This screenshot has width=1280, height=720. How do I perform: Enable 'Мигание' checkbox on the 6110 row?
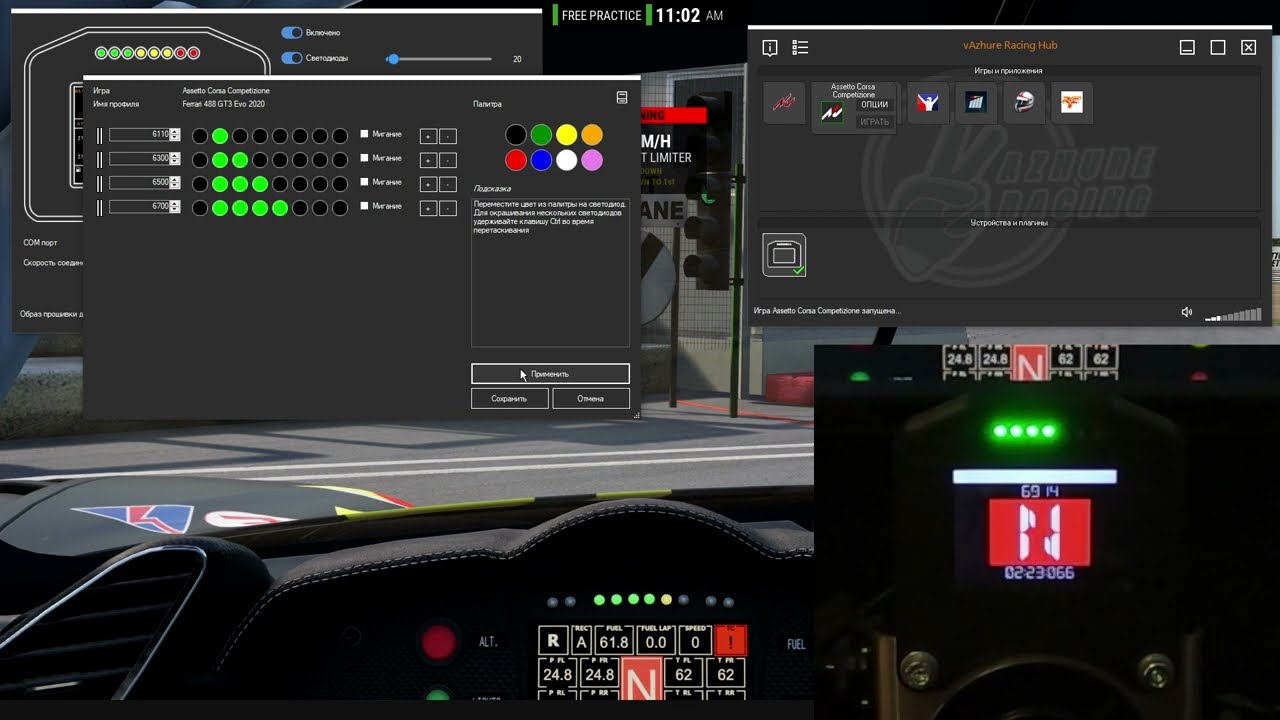click(x=364, y=134)
